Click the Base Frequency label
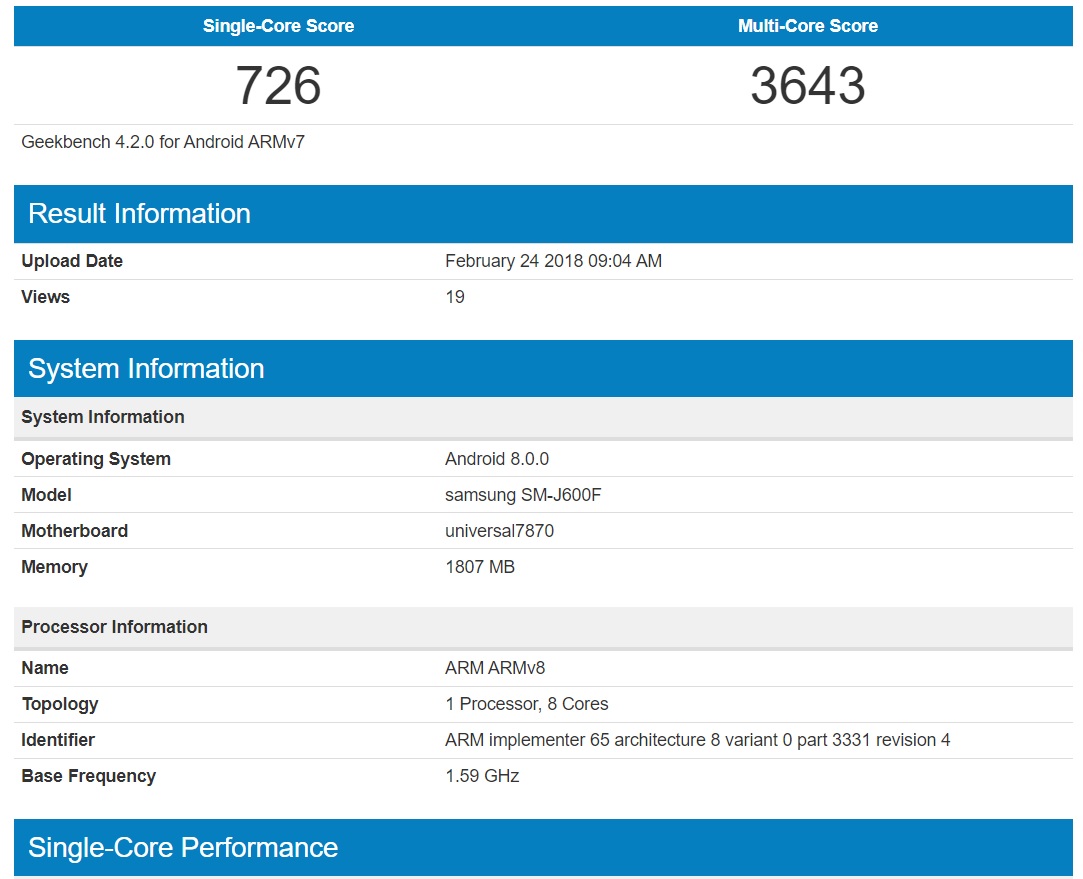 click(x=88, y=776)
